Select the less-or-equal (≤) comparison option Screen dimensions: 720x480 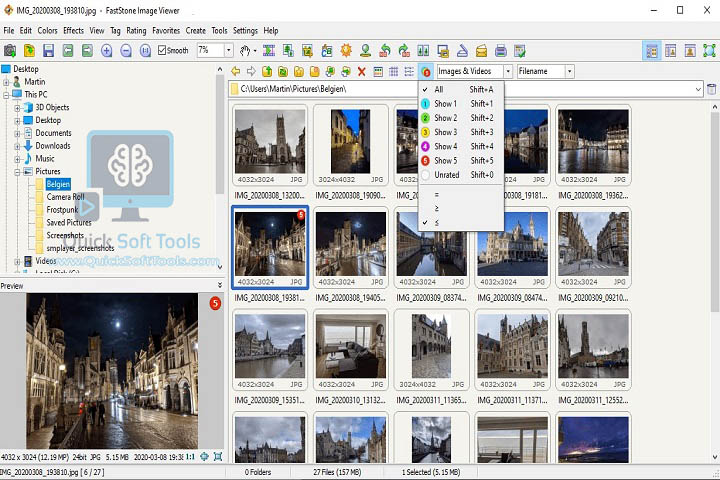coord(461,222)
